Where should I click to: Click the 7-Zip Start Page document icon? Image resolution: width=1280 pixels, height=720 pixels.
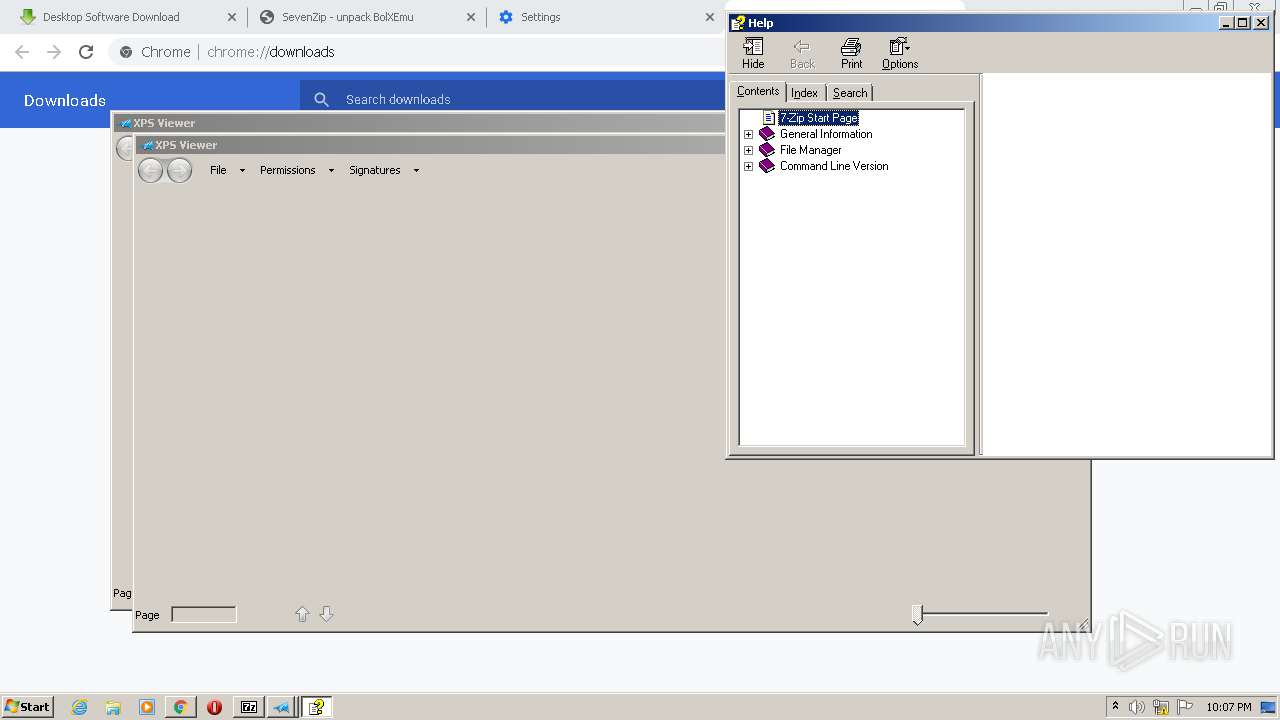769,118
